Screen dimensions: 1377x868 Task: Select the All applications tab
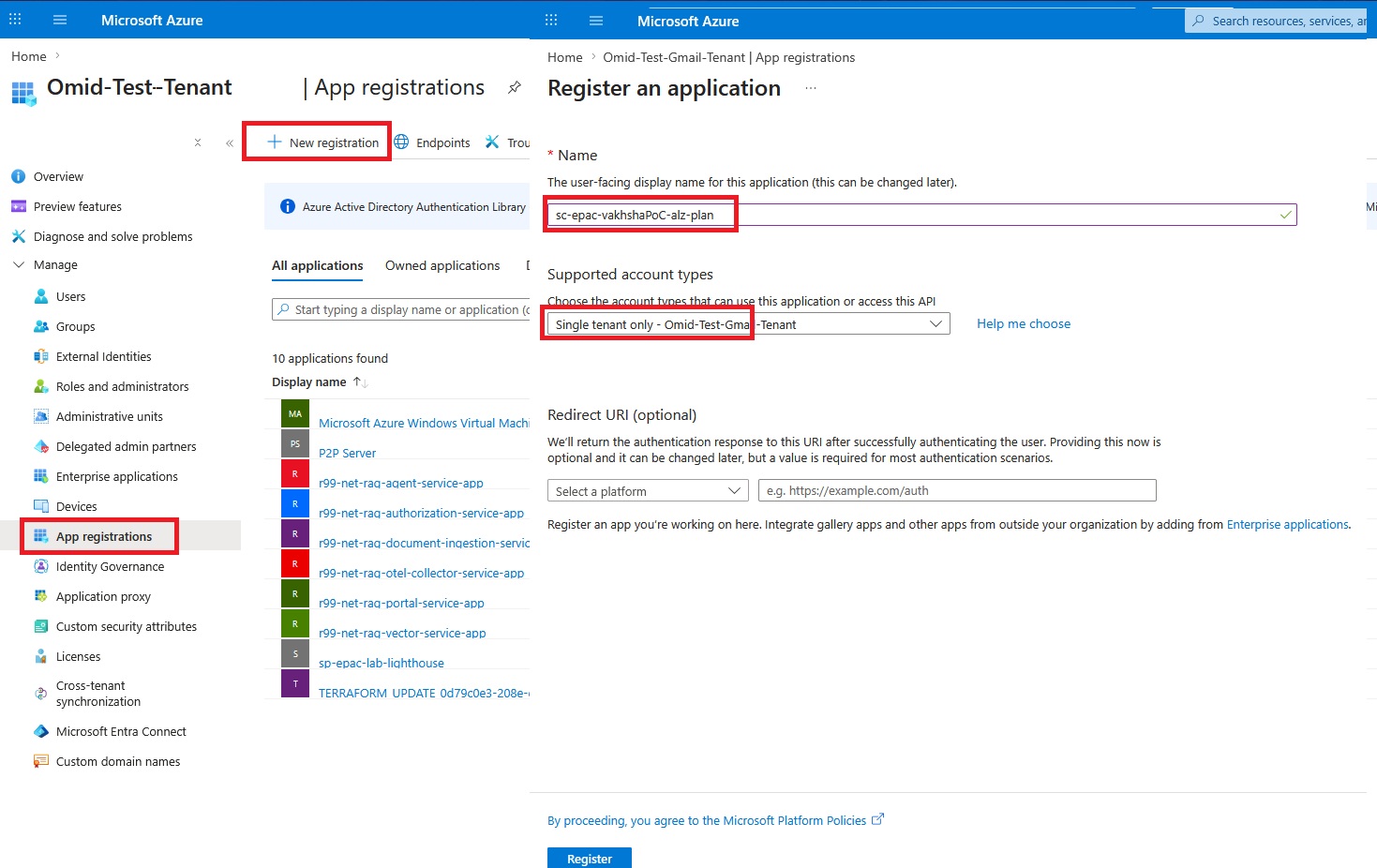coord(317,265)
